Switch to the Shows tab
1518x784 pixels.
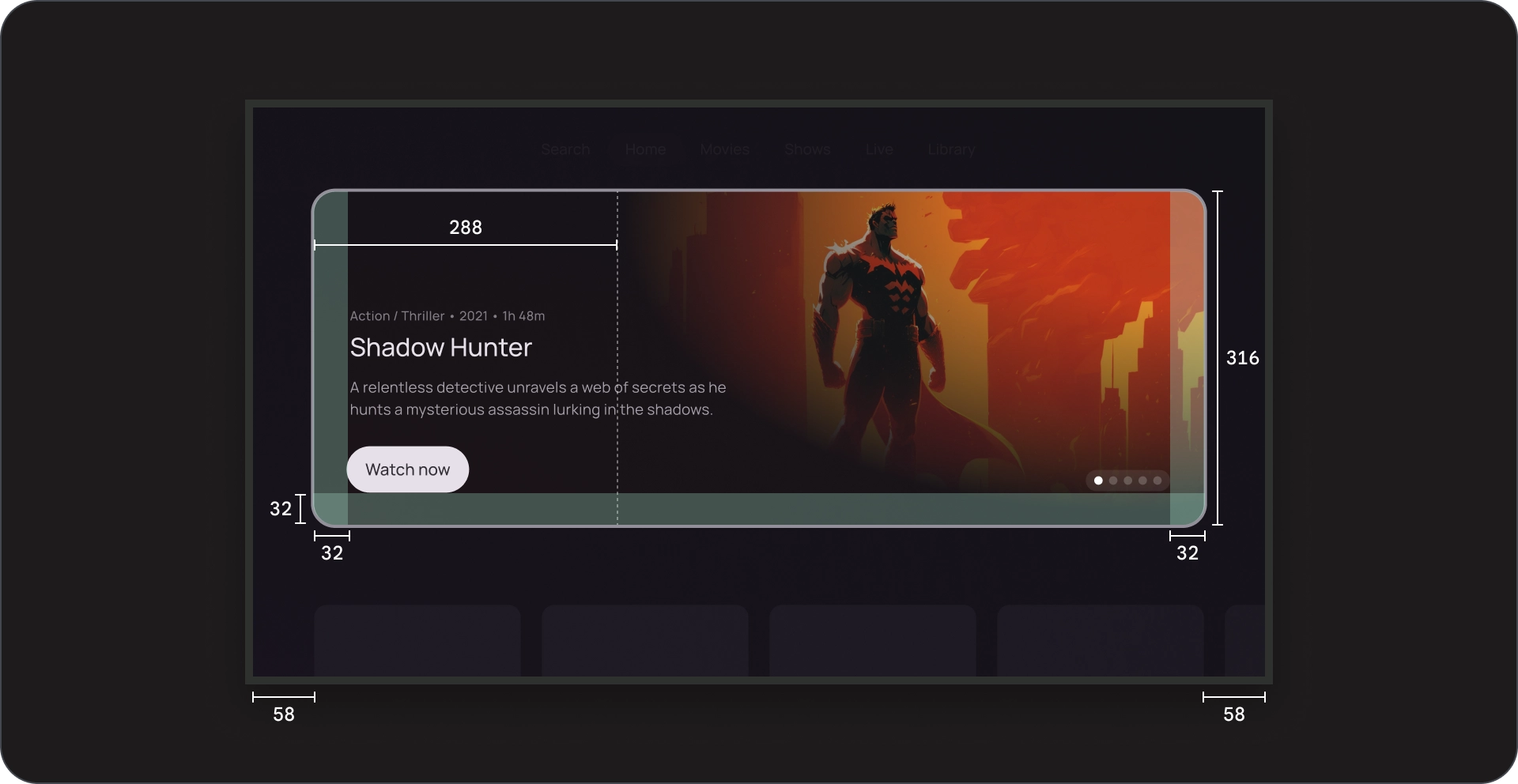click(807, 149)
